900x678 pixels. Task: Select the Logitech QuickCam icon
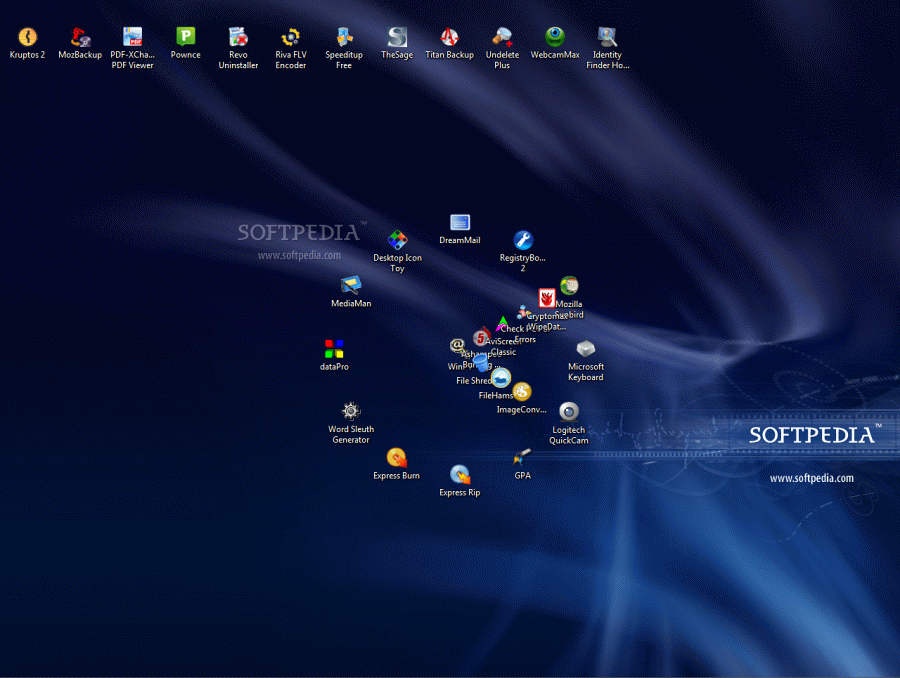(x=569, y=411)
